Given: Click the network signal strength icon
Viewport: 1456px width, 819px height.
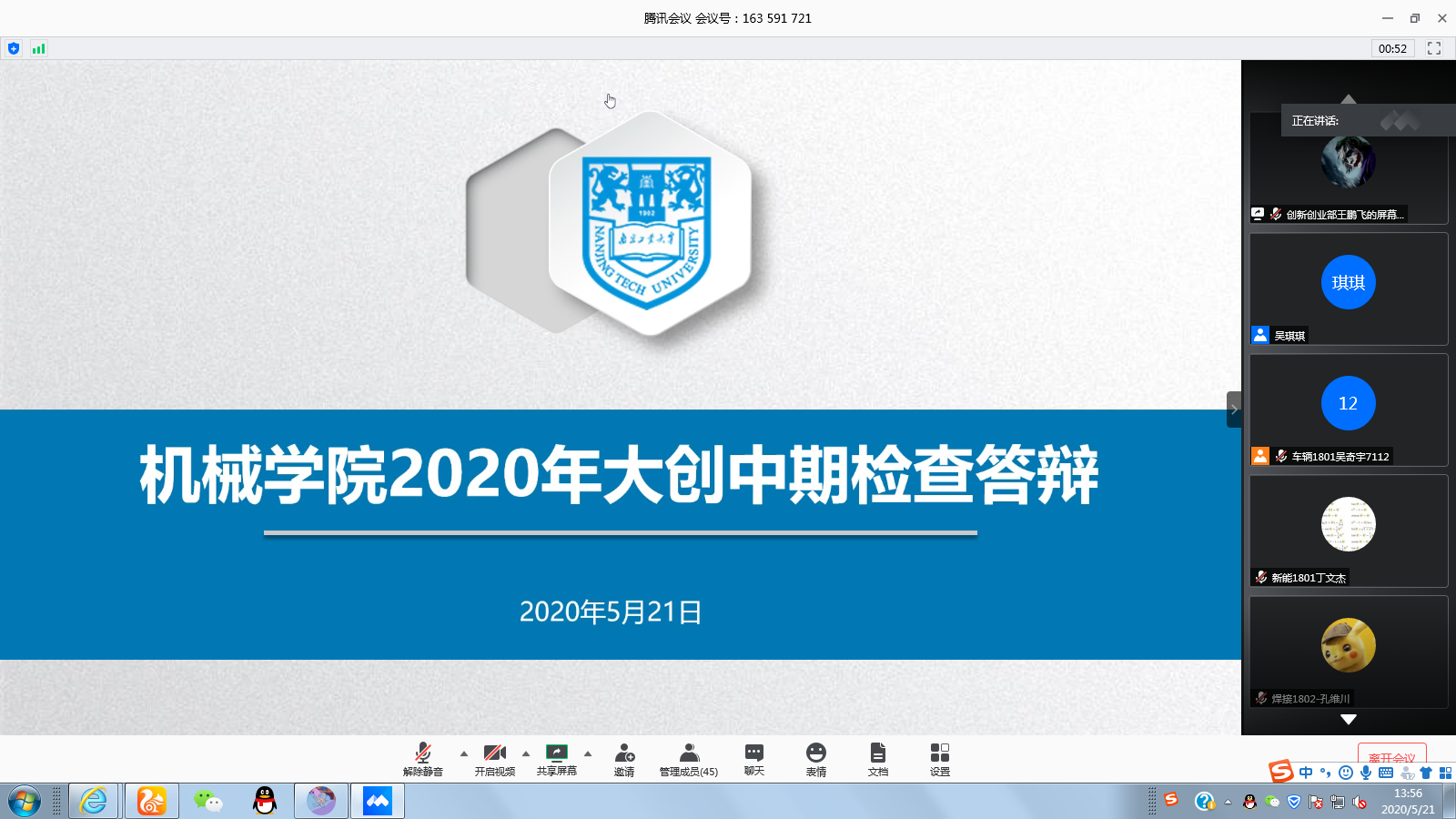Looking at the screenshot, I should pos(38,49).
